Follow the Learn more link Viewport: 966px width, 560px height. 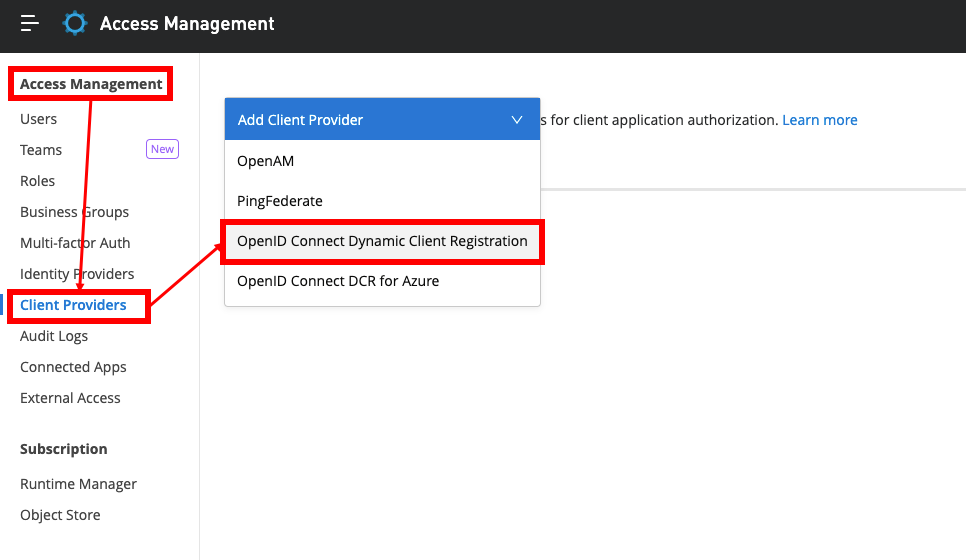coord(819,120)
